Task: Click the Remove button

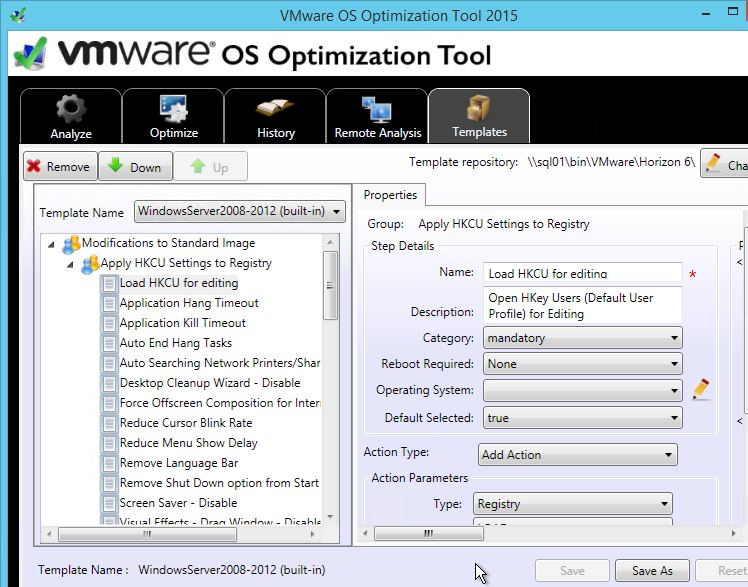Action: (61, 166)
